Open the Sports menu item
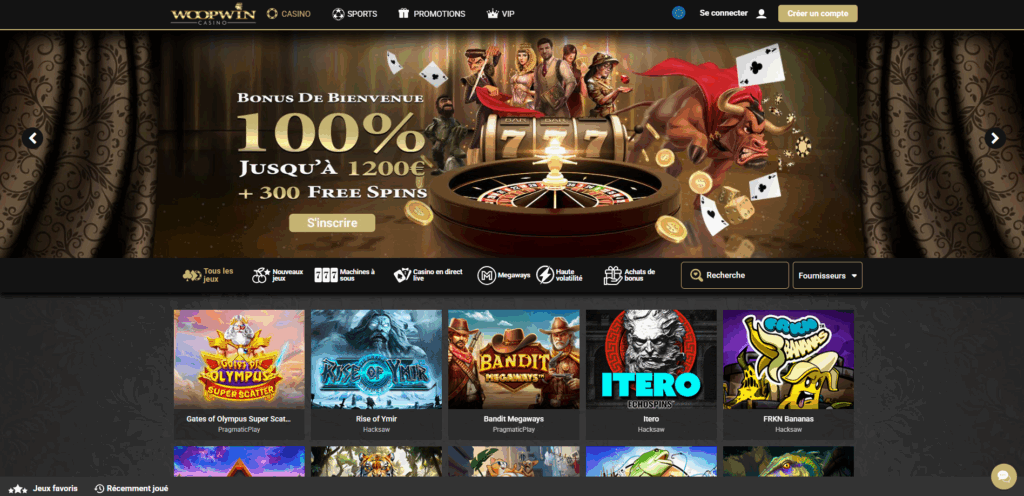Viewport: 1024px width, 496px height. point(355,14)
